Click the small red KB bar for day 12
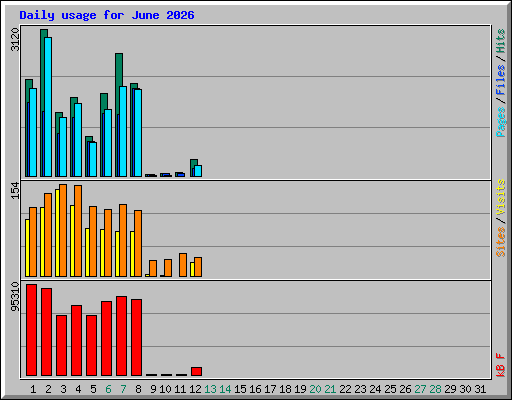Image resolution: width=512 pixels, height=400 pixels. click(x=196, y=372)
